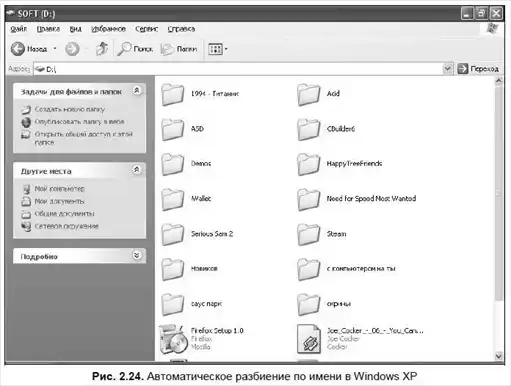The width and height of the screenshot is (511, 386).
Task: Go up one folder level
Action: tap(102, 49)
